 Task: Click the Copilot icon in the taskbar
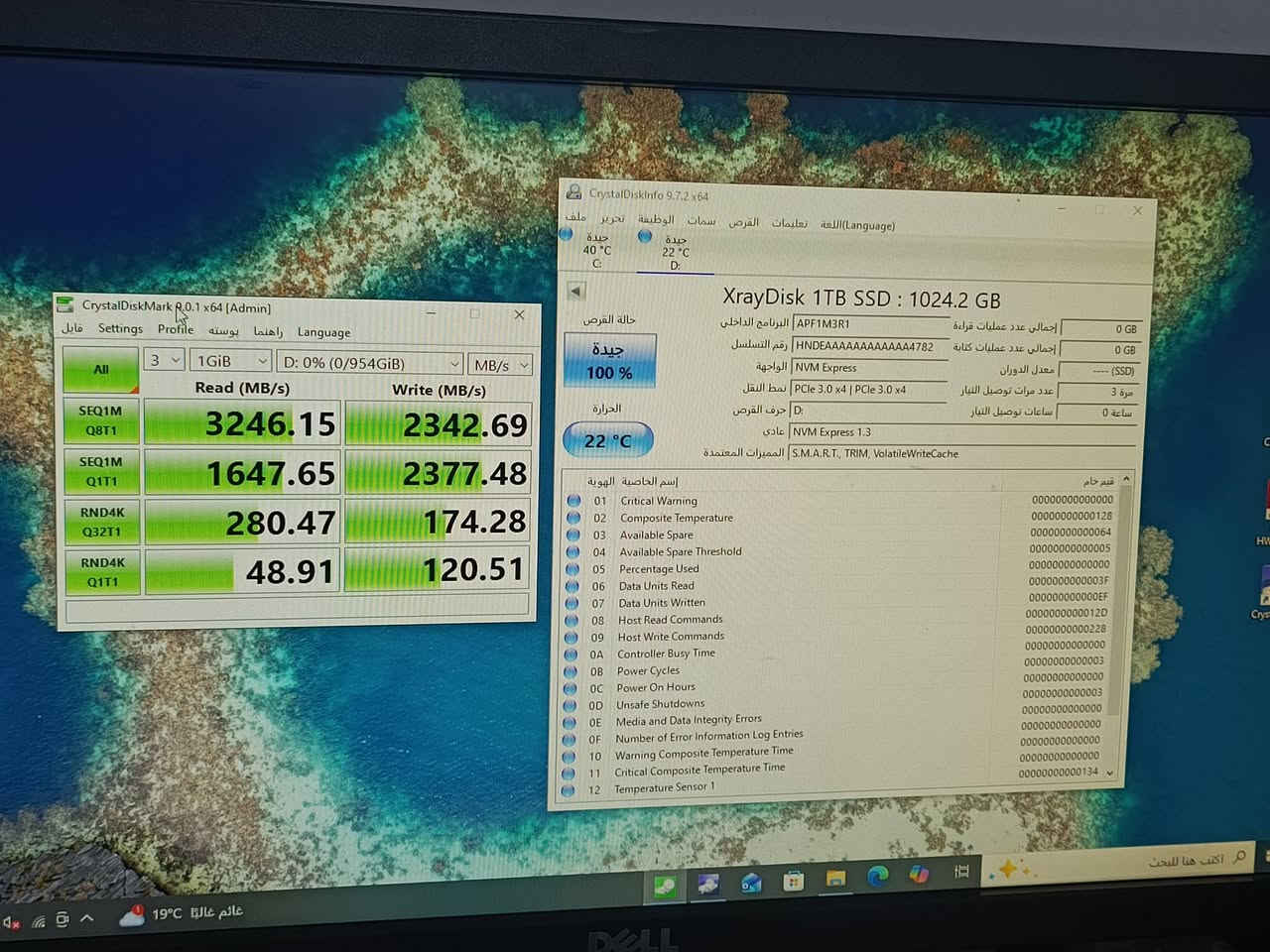pyautogui.click(x=920, y=875)
